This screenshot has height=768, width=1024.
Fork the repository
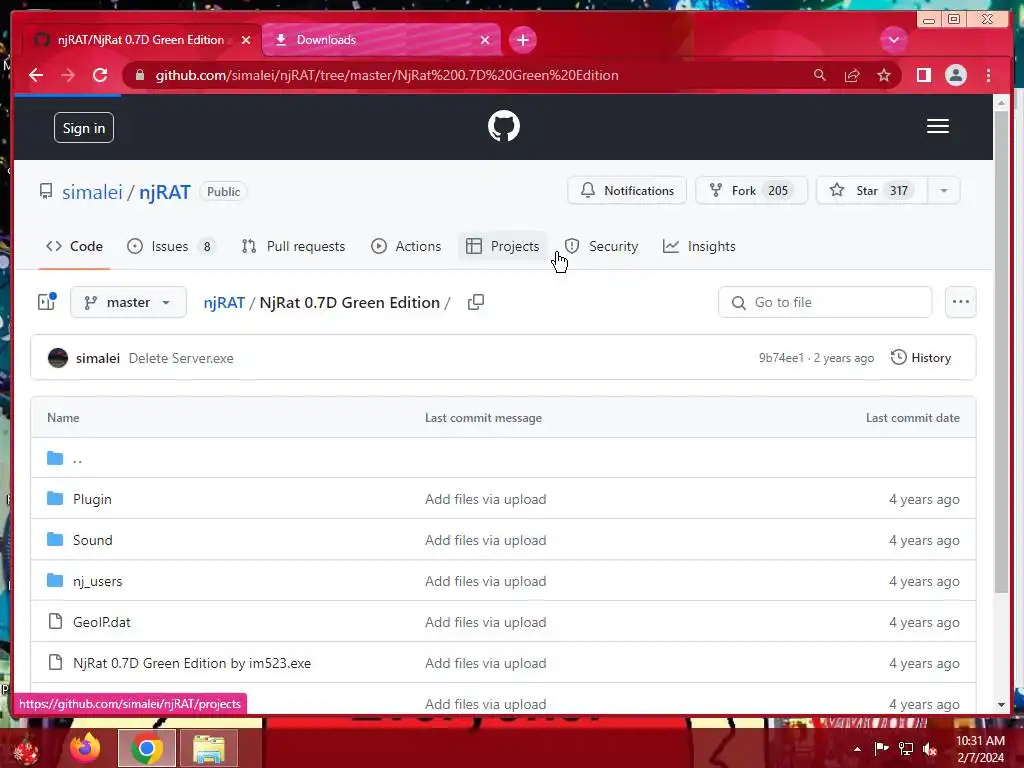[x=751, y=191]
